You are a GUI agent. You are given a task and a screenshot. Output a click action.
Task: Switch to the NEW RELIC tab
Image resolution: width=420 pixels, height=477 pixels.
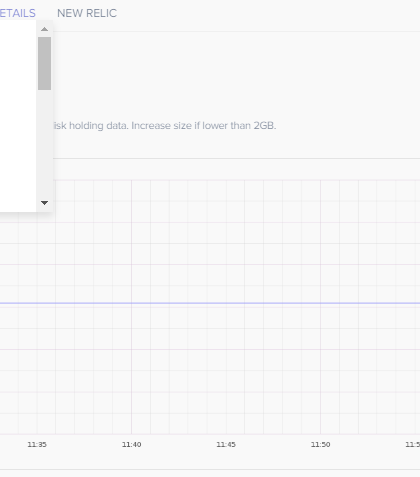point(87,13)
